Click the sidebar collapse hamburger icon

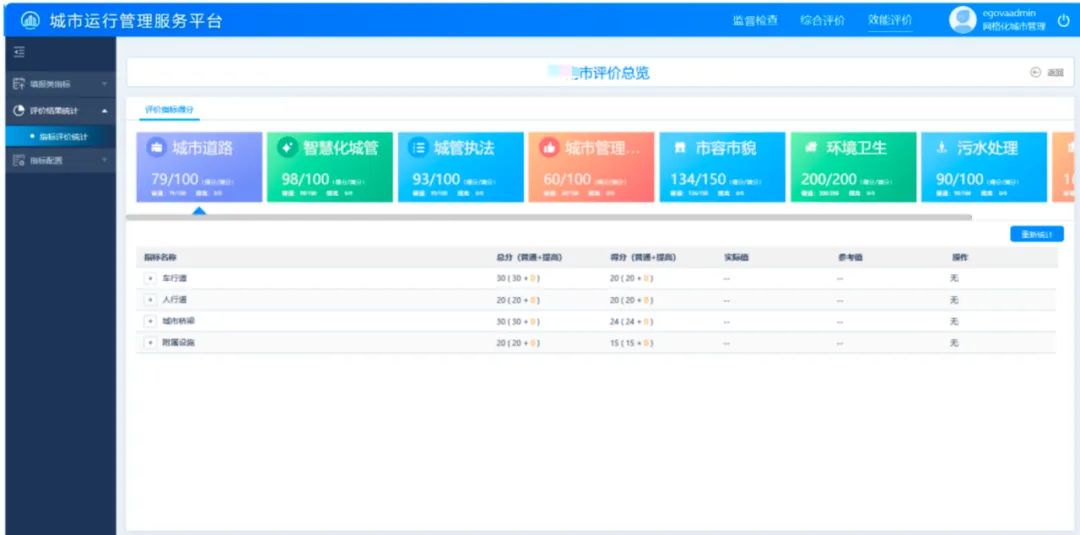point(18,52)
